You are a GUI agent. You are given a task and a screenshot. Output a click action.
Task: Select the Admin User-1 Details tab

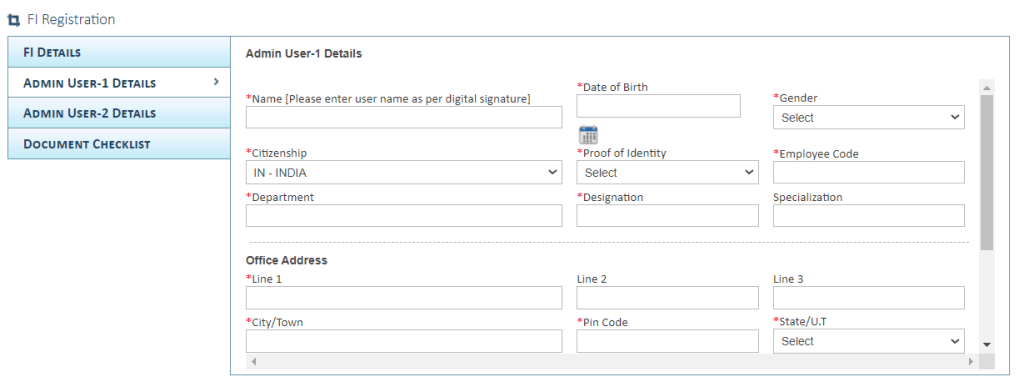click(x=119, y=83)
